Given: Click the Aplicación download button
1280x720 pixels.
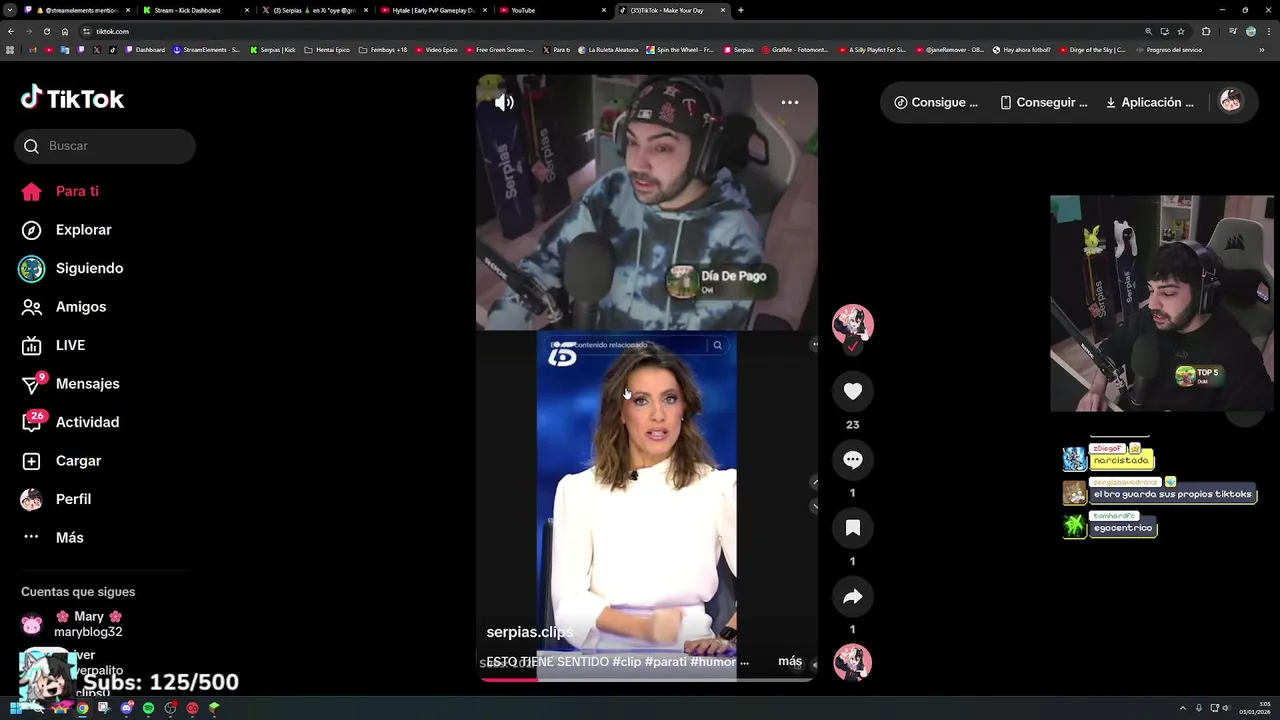Looking at the screenshot, I should (x=1149, y=102).
